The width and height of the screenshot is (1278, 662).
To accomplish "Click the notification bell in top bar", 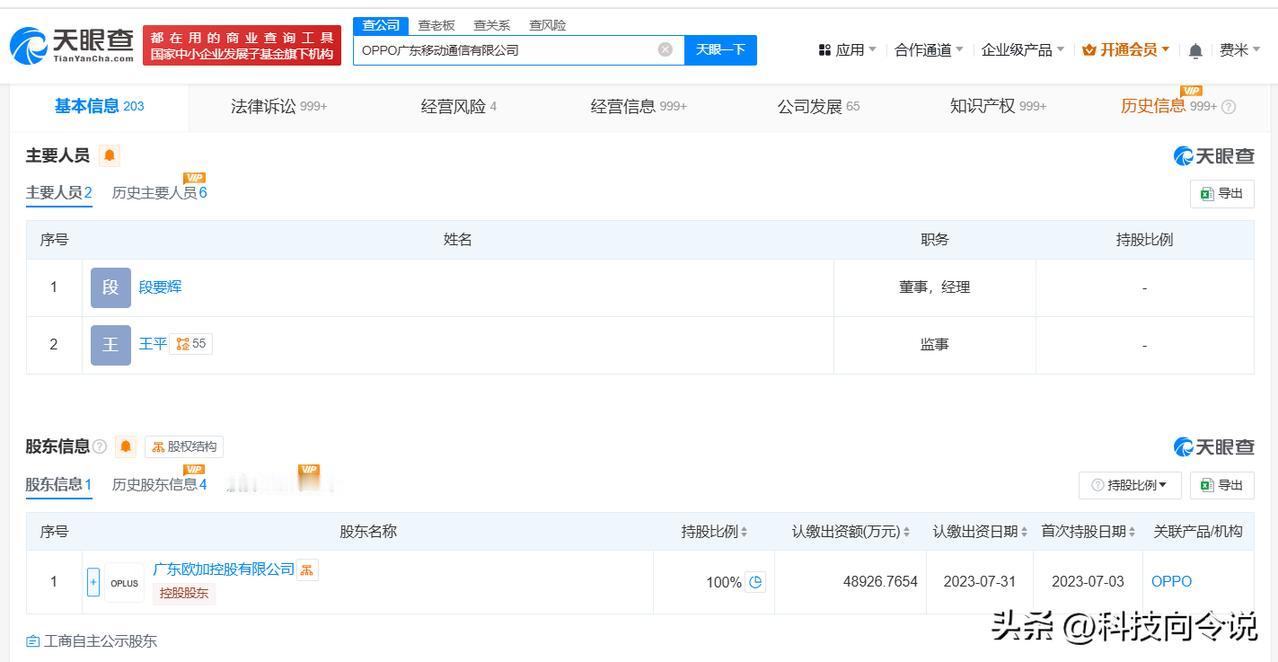I will pos(1195,51).
